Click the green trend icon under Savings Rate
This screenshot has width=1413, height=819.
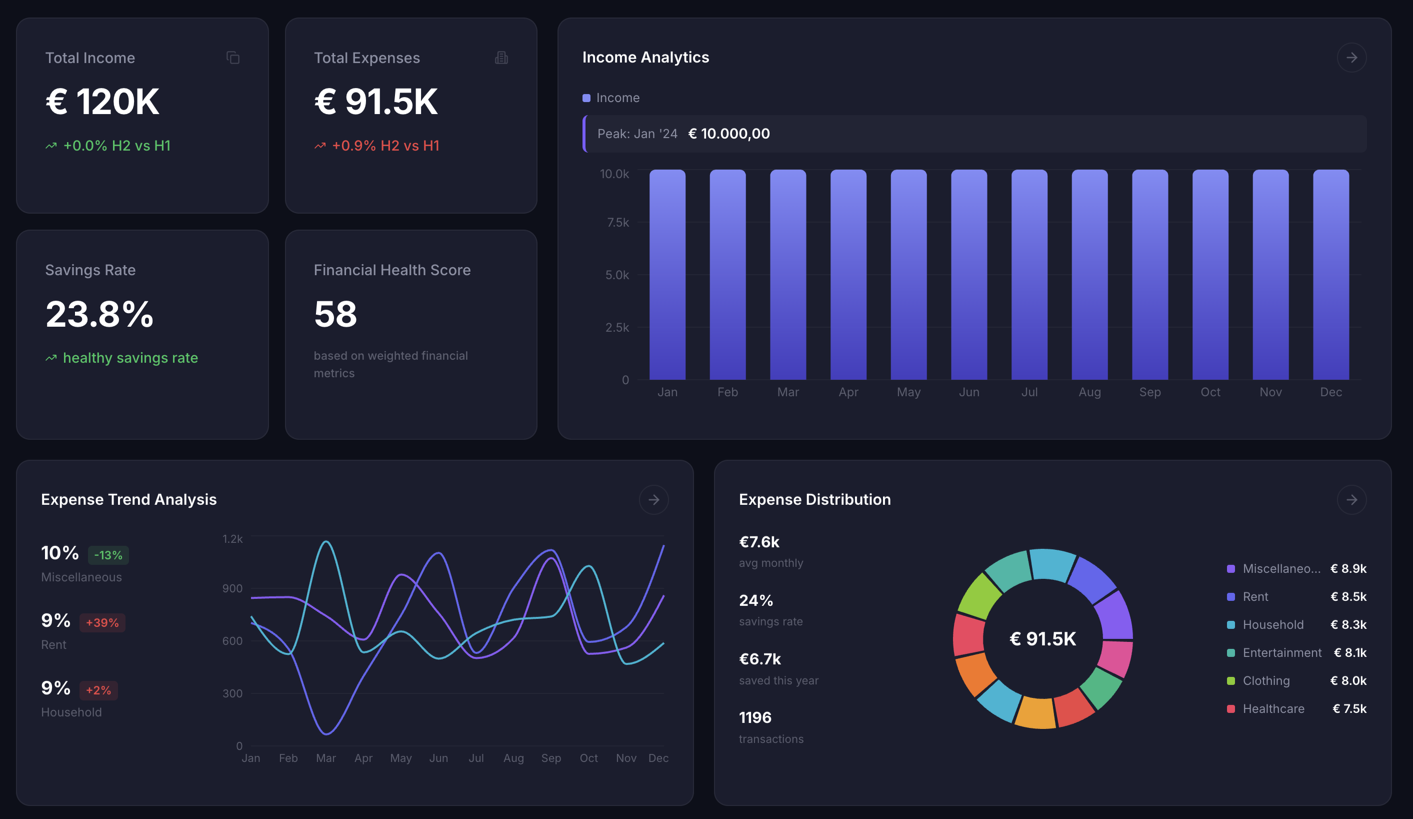pos(51,358)
